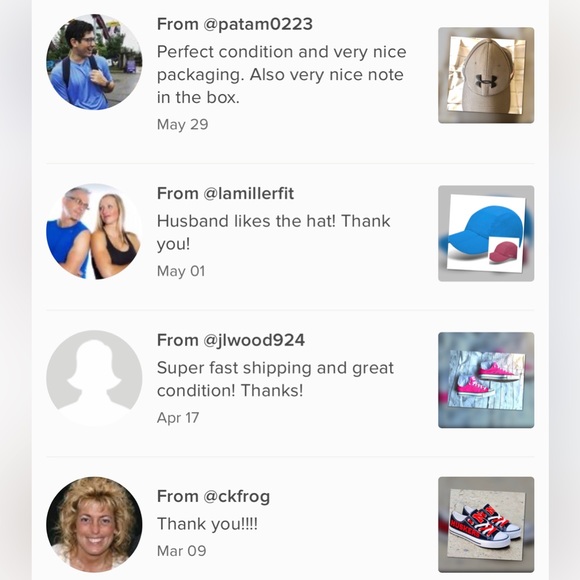Select the 'Perfect condition and very nice packaging' comment
The width and height of the screenshot is (580, 580).
281,75
